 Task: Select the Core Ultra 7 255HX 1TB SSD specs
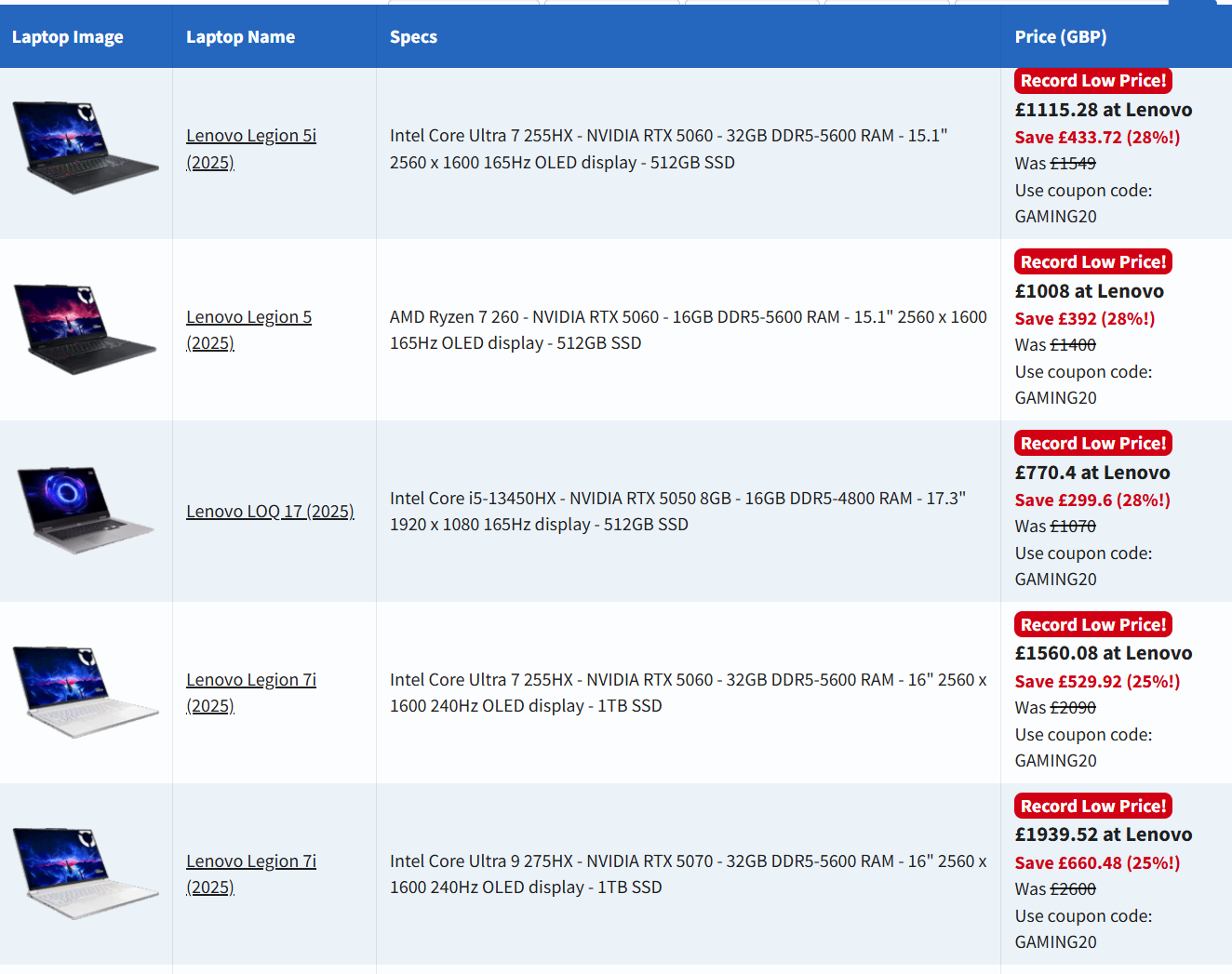coord(689,693)
